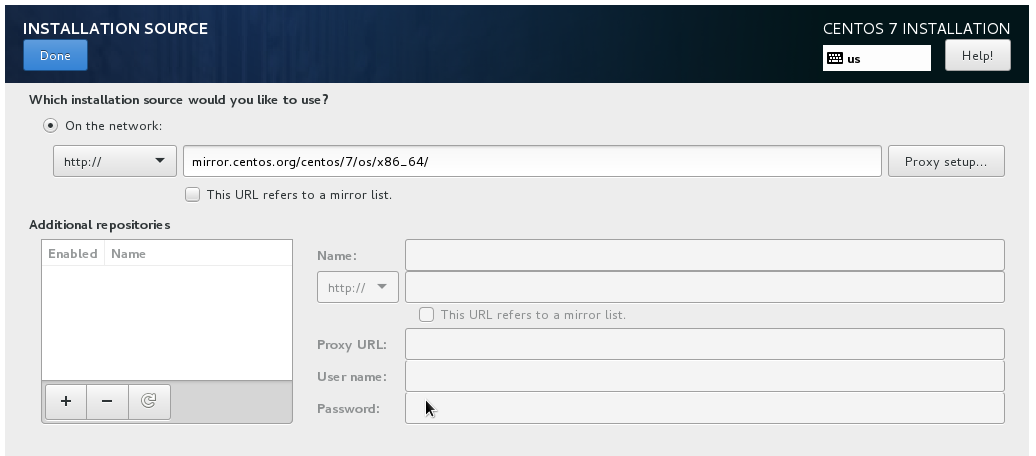Image resolution: width=1036 pixels, height=456 pixels.
Task: Expand the additional repository http:// protocol dropdown
Action: click(x=357, y=287)
